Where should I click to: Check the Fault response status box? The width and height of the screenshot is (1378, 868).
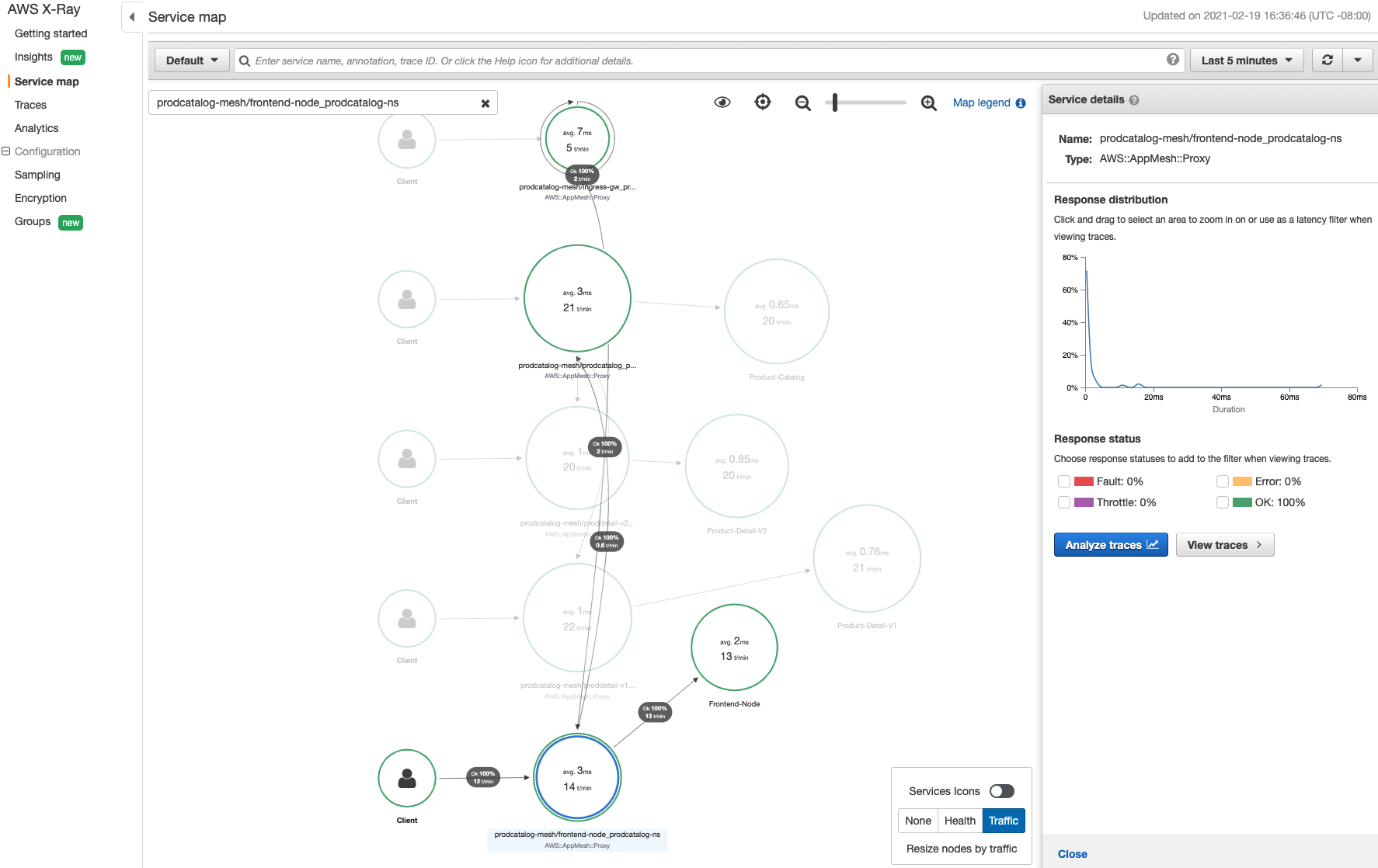1064,481
